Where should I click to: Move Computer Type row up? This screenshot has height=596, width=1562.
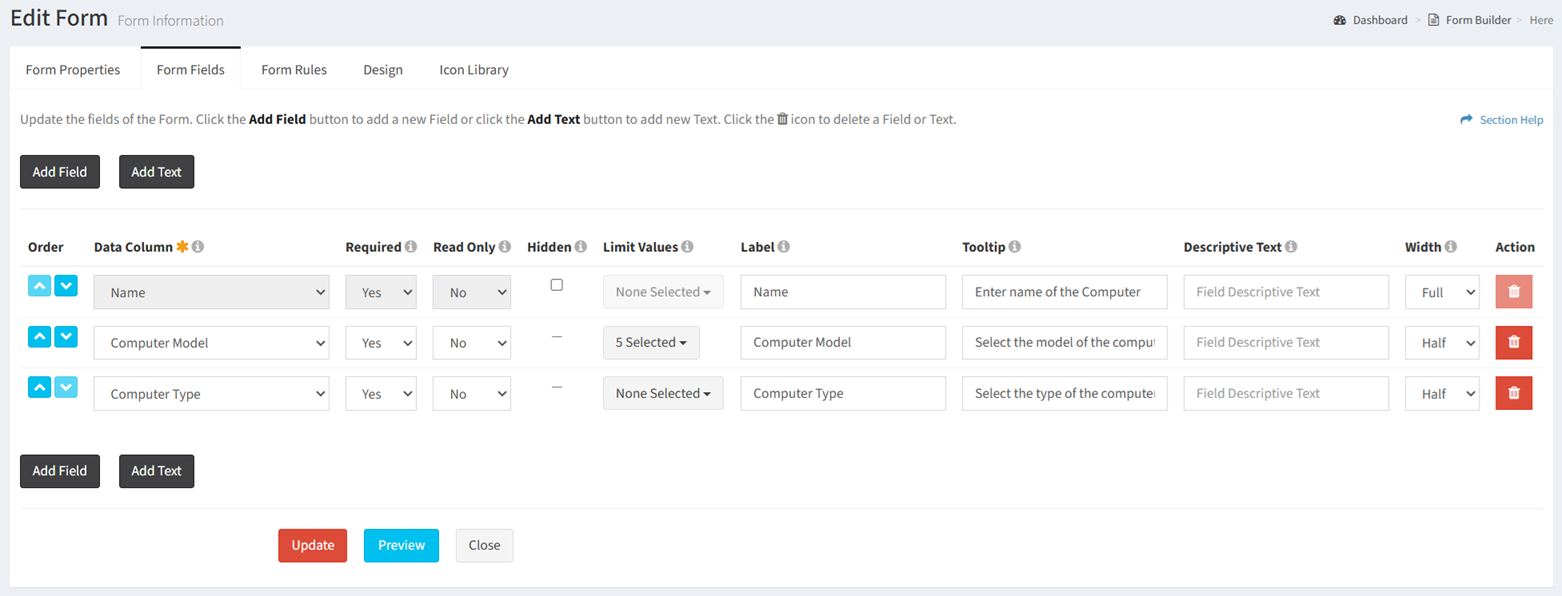[40, 387]
